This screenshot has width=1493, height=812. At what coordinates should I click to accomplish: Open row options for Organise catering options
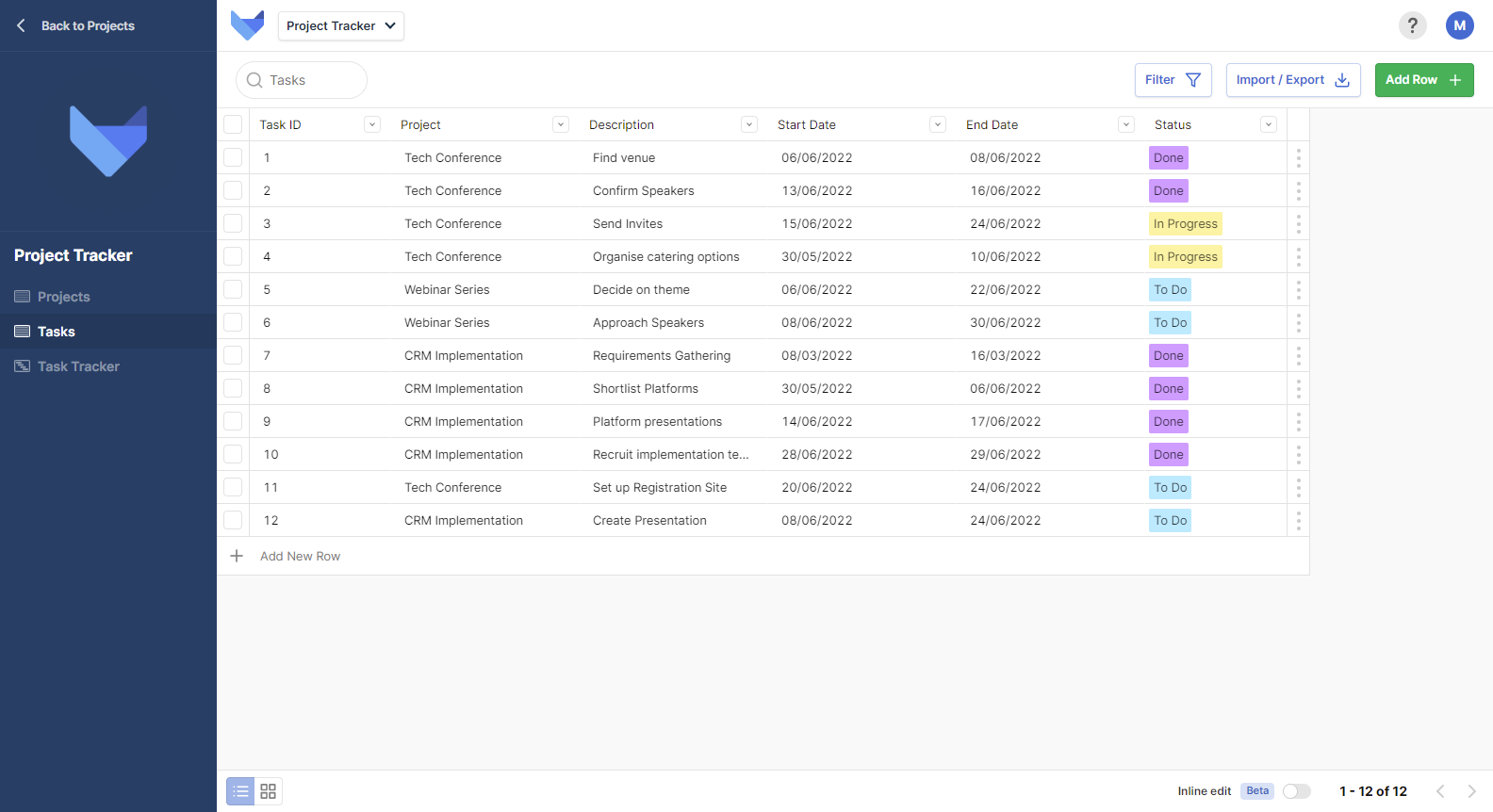(1298, 256)
